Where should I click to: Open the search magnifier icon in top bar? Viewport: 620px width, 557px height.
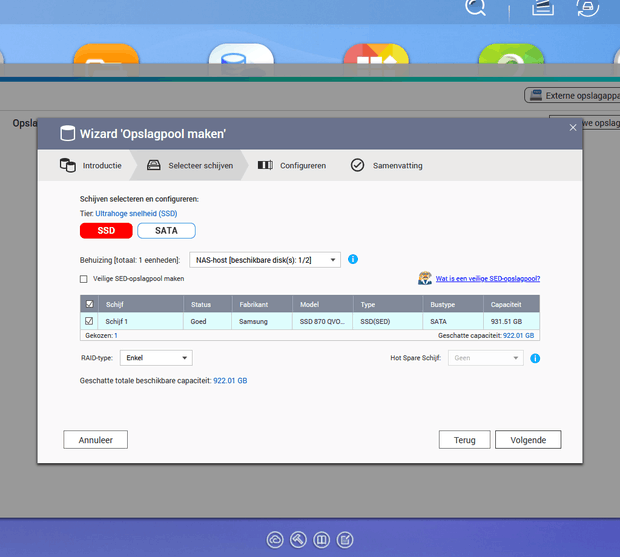[x=475, y=7]
